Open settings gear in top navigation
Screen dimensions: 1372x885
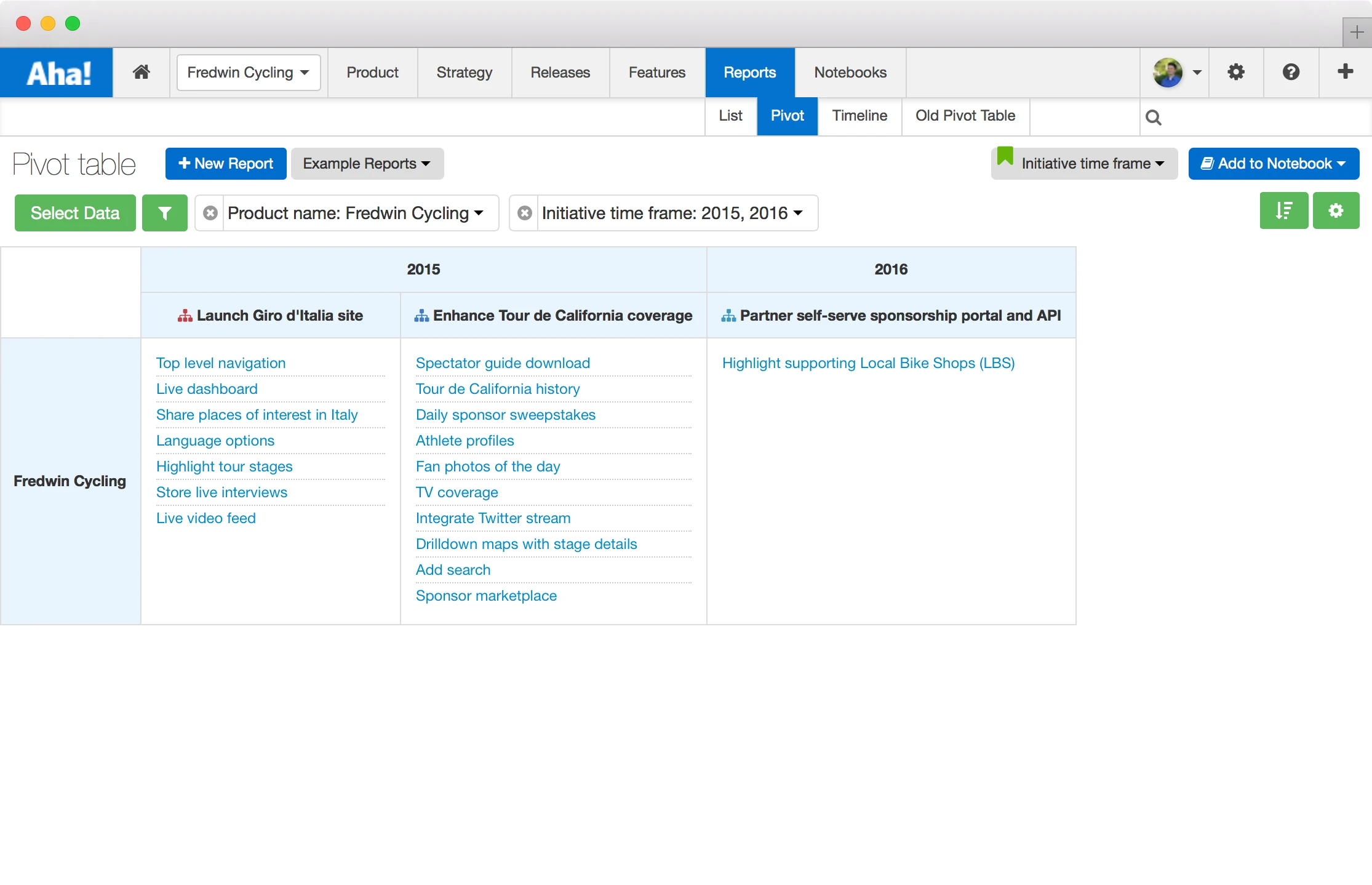click(x=1235, y=73)
